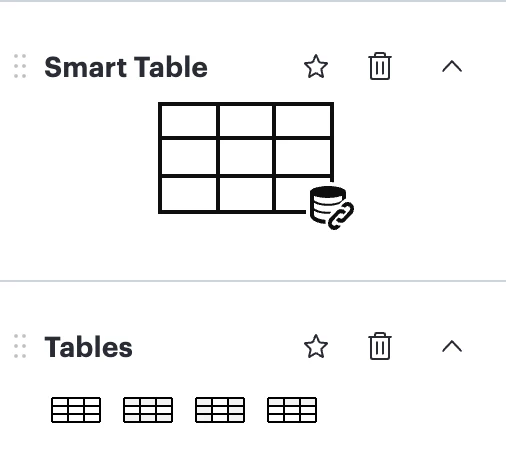This screenshot has height=472, width=506.
Task: Click the chain link symbol on the database badge
Action: point(341,217)
